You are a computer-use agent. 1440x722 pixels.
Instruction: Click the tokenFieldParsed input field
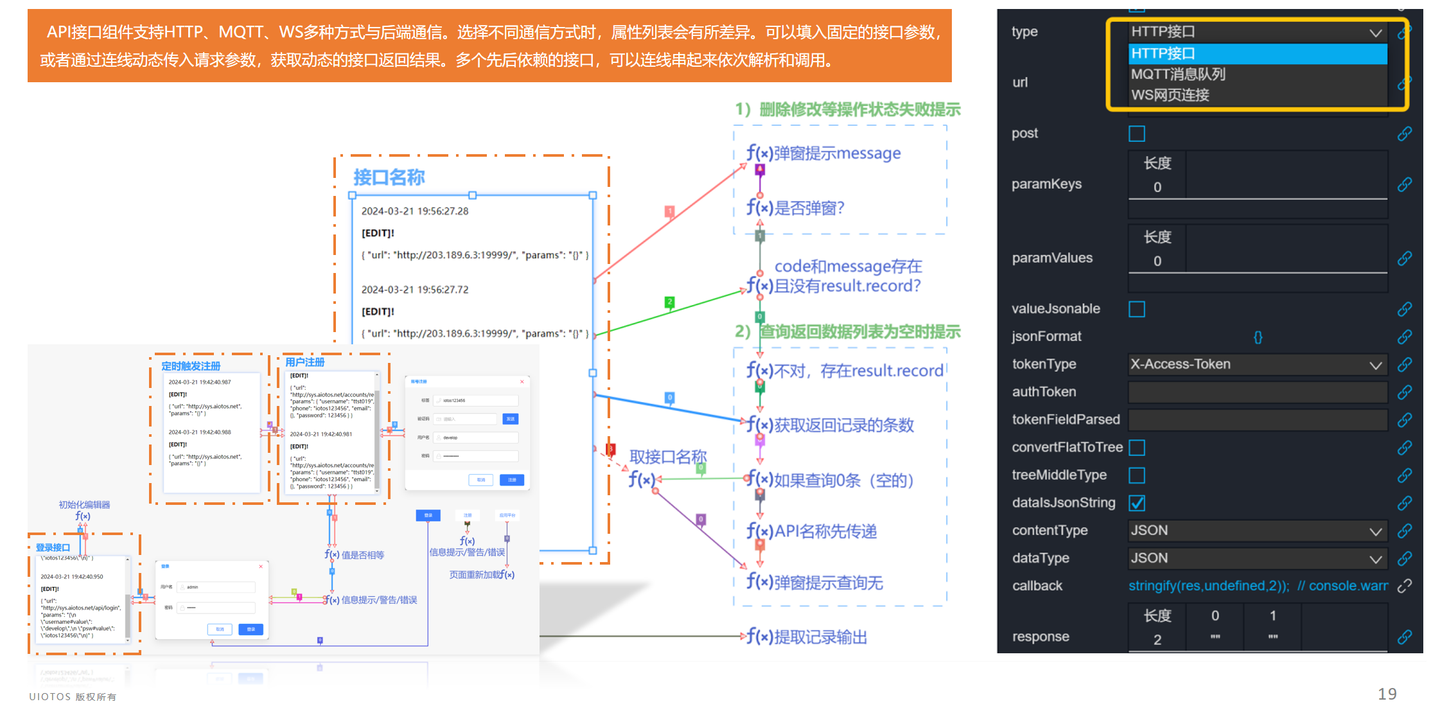1258,420
